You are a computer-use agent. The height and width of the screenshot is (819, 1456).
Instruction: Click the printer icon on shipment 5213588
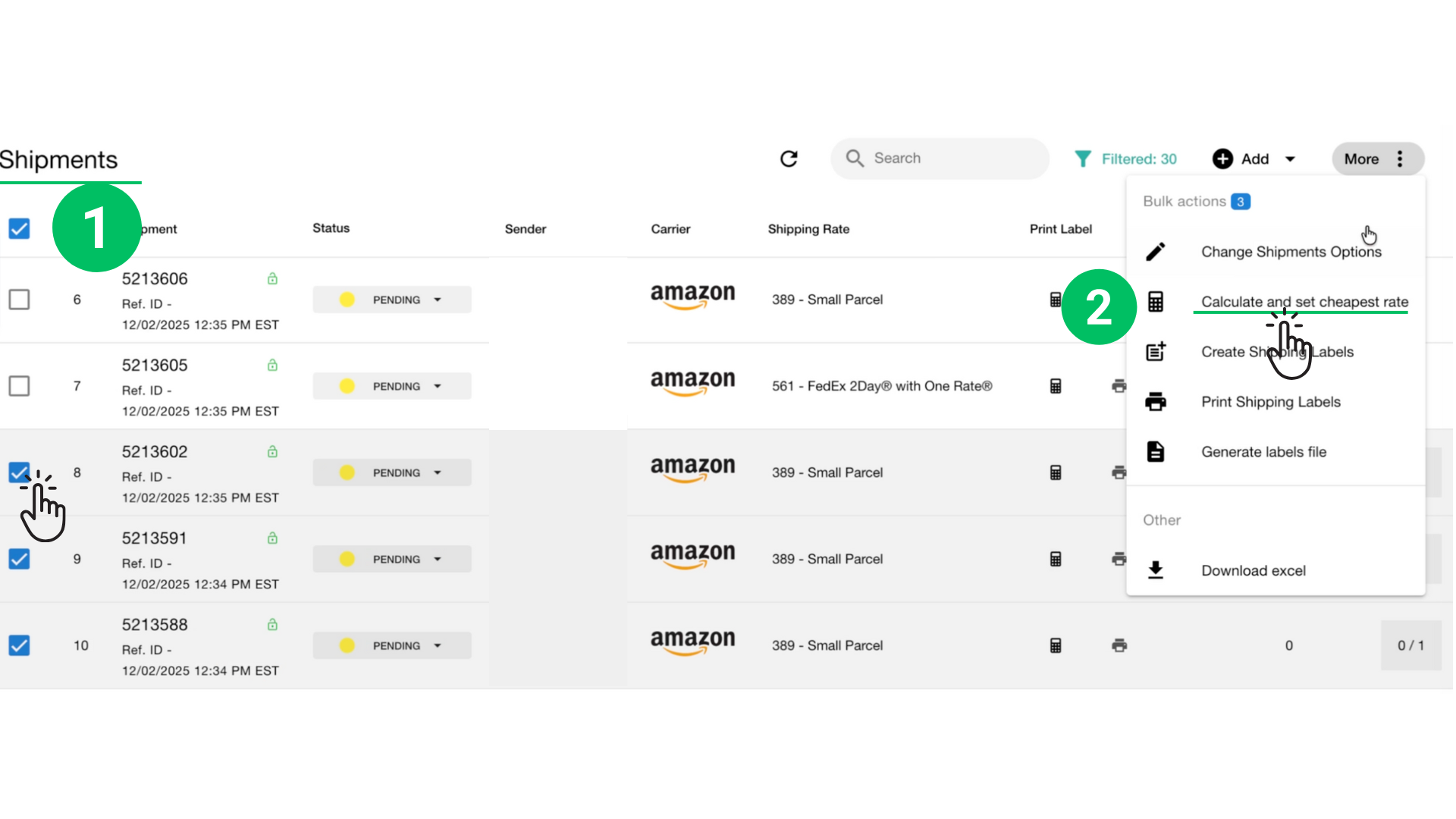[x=1120, y=645]
